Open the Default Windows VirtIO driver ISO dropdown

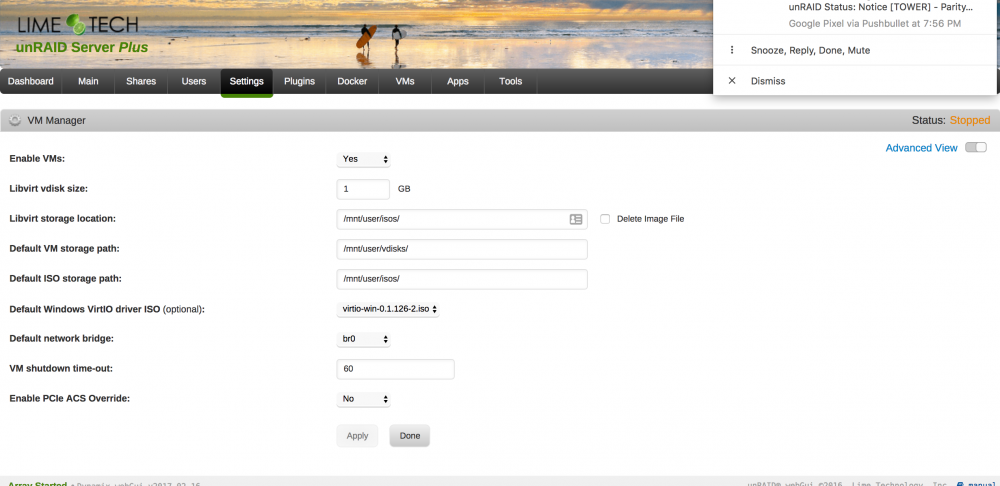point(388,309)
